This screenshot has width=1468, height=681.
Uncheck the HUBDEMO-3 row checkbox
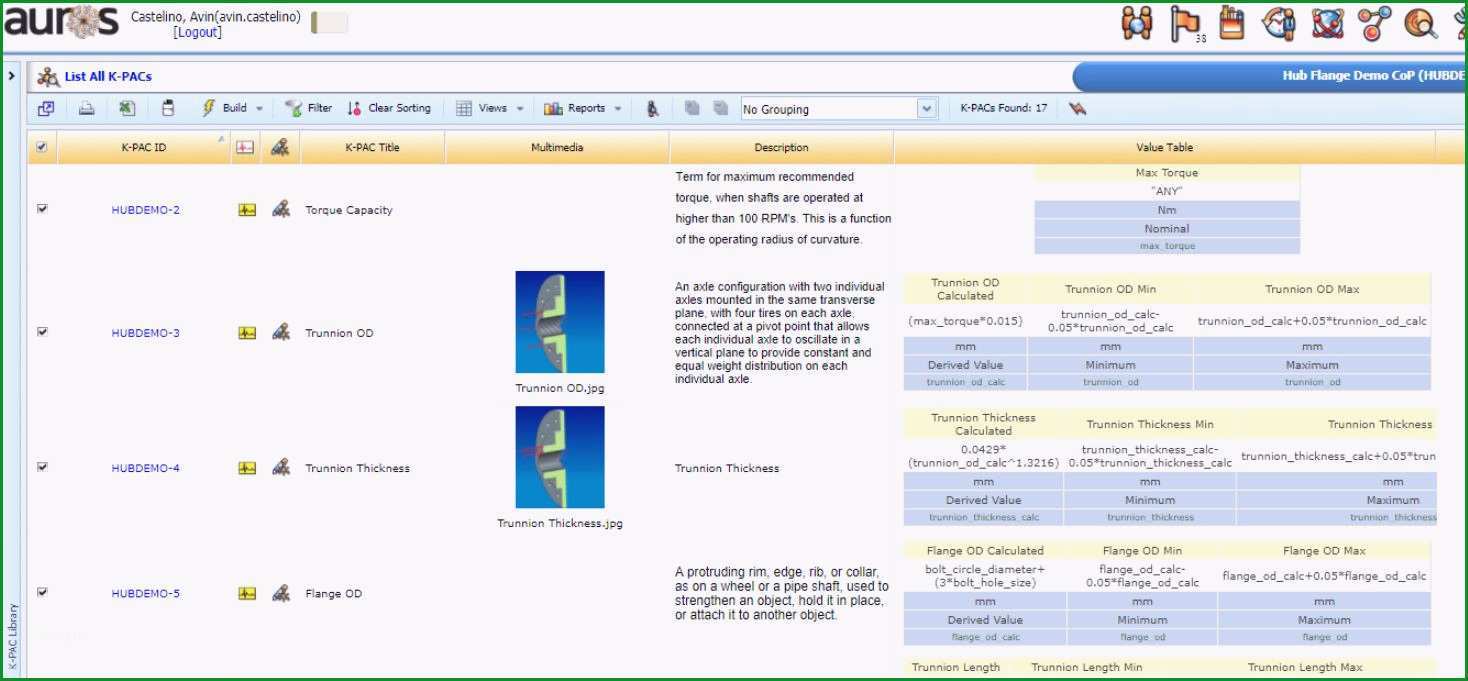click(x=42, y=332)
